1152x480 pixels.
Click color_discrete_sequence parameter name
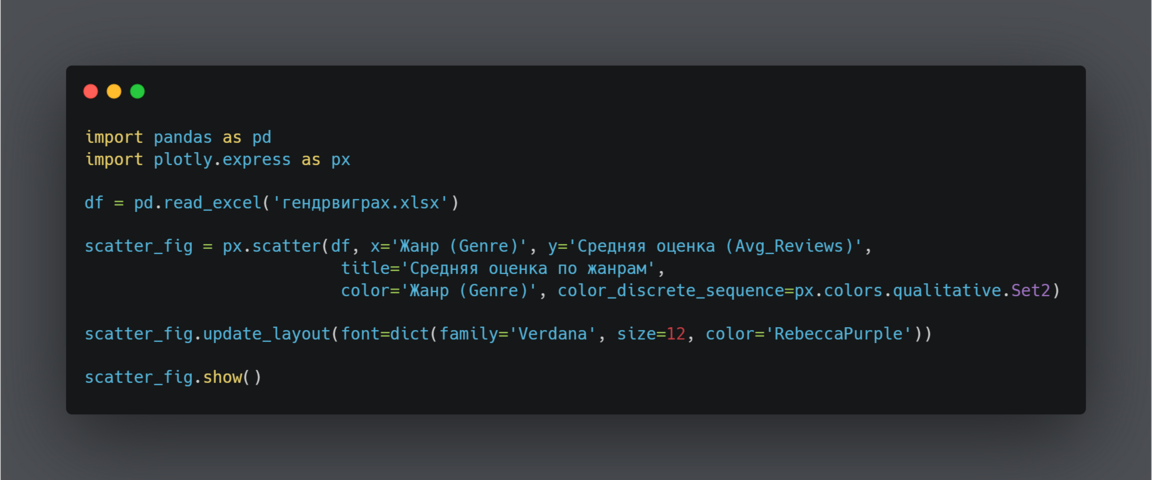coord(670,290)
